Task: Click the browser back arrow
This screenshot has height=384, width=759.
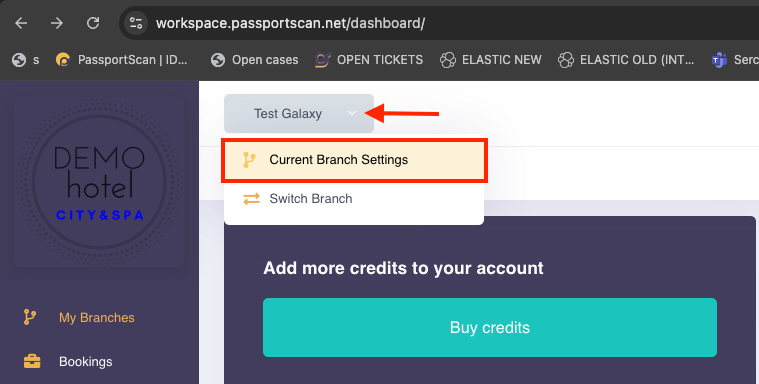Action: coord(21,23)
